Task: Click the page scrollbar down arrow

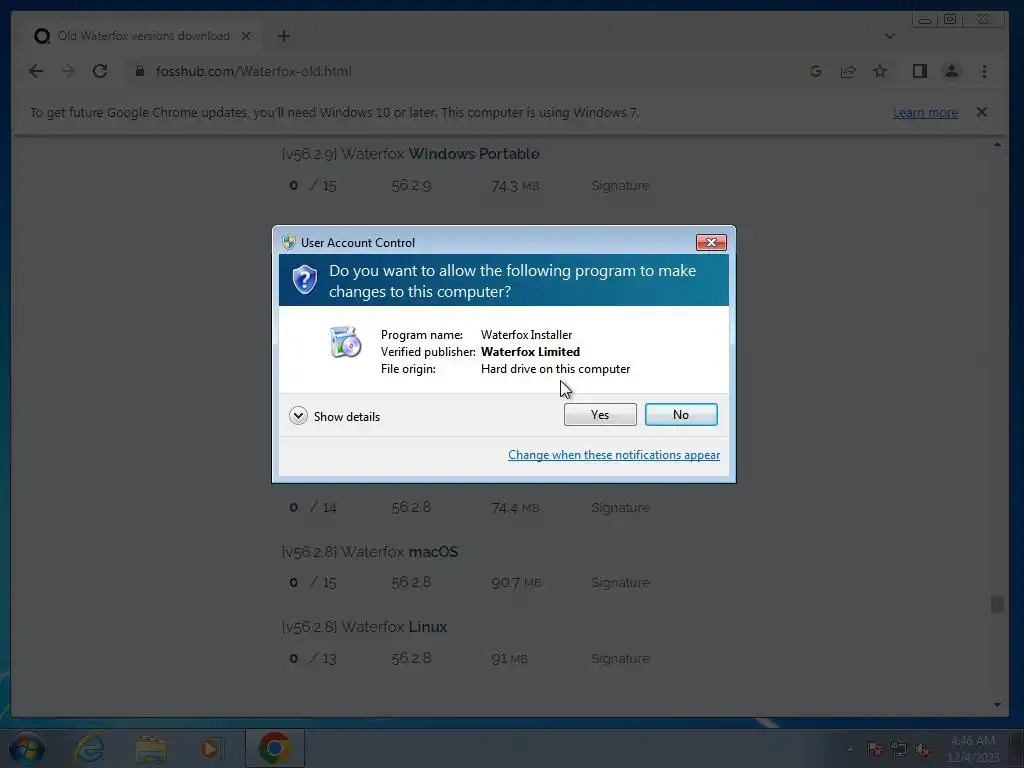Action: [997, 705]
